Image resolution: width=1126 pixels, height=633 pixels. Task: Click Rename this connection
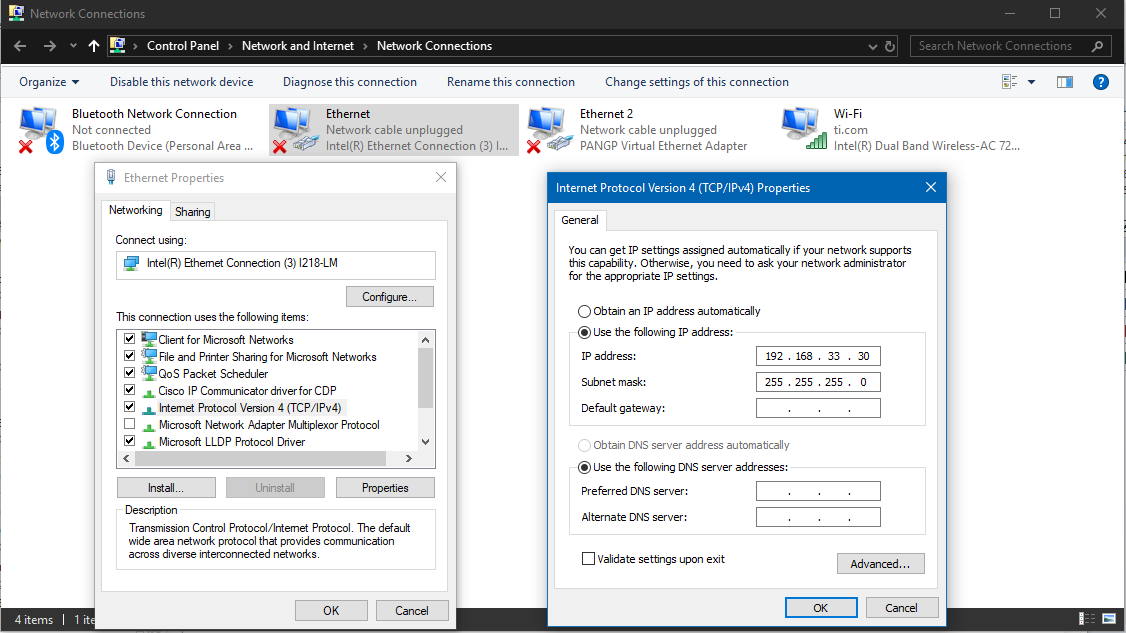click(x=511, y=82)
